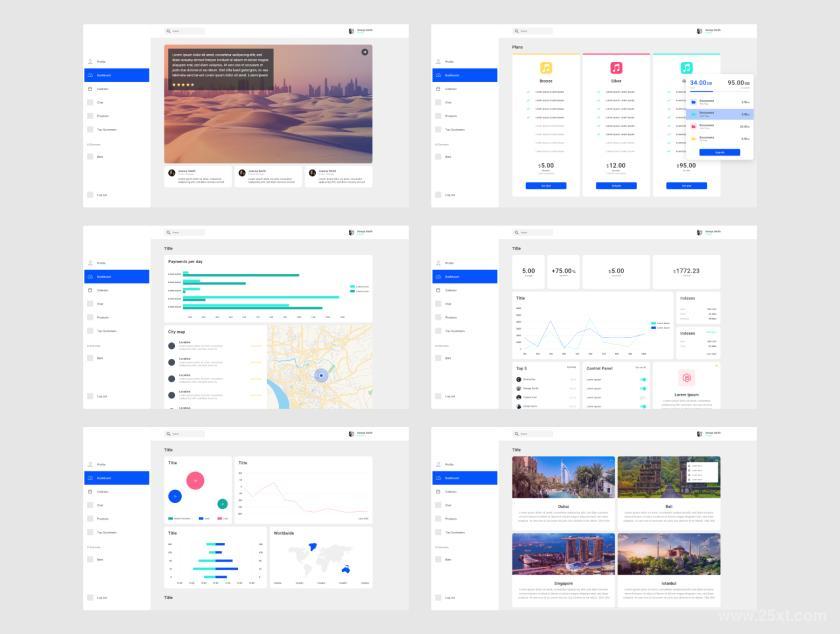Click search magnifier icon in desert photo screen
840x634 pixels.
168,31
